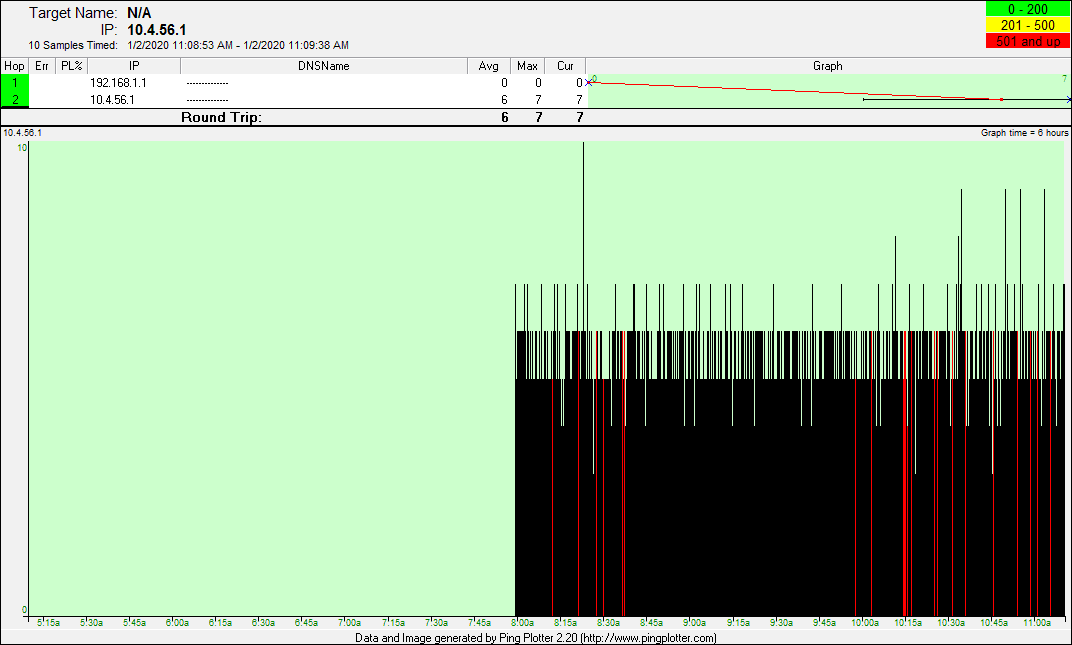1072x645 pixels.
Task: Click the Graph column header
Action: pyautogui.click(x=827, y=66)
